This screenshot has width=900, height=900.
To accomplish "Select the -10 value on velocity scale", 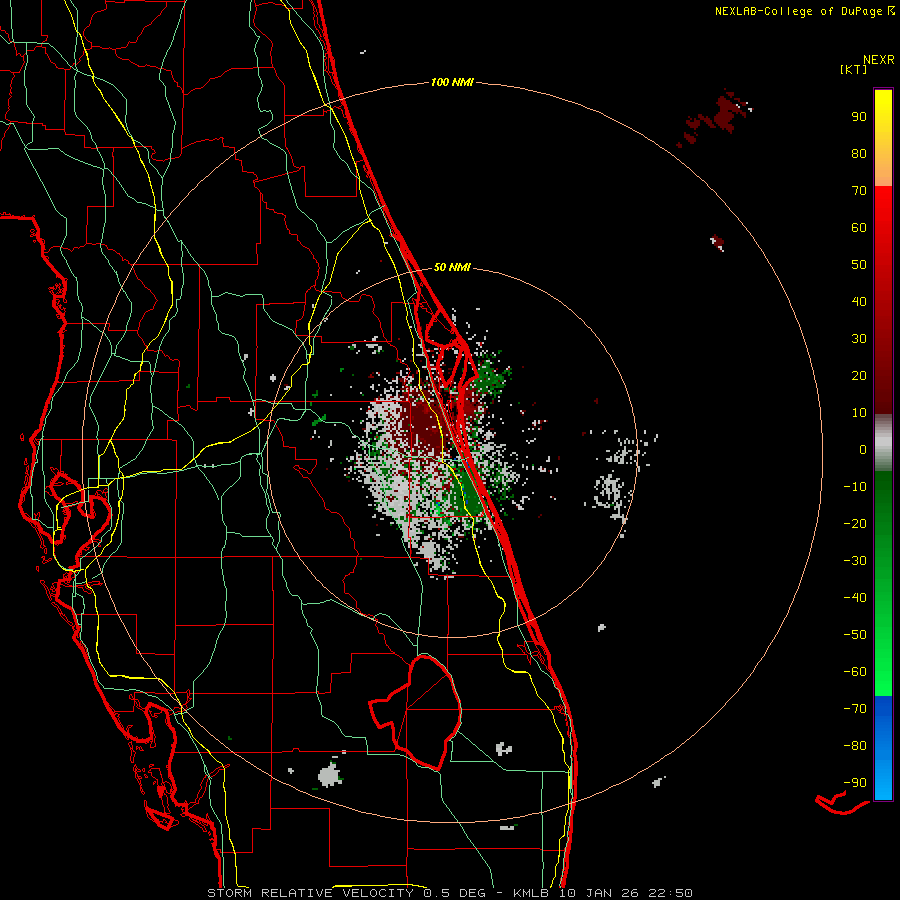I will [x=855, y=487].
